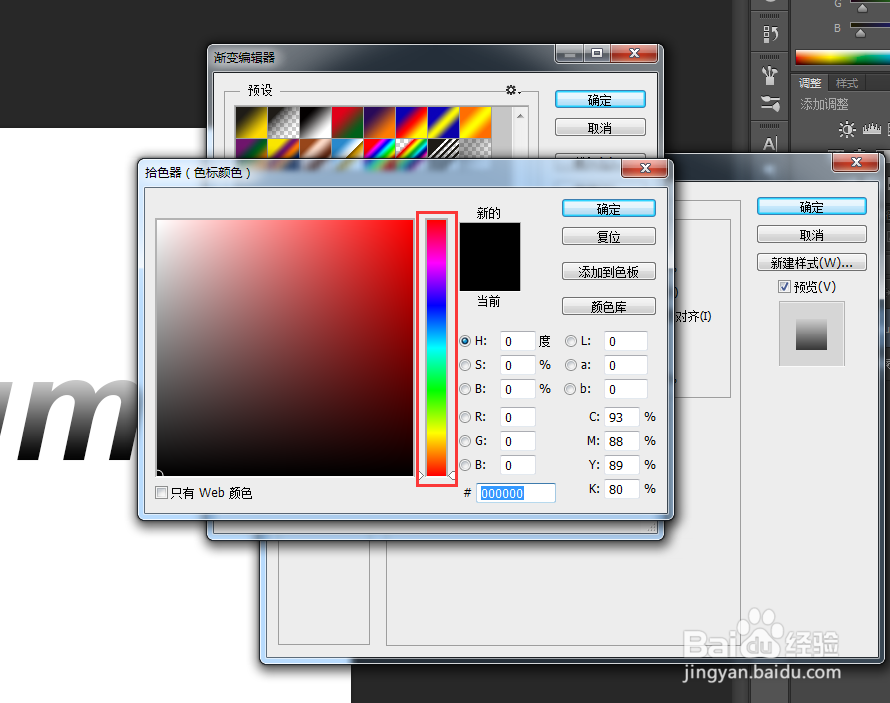The height and width of the screenshot is (703, 890).
Task: Enable the 只有 Web 颜色 checkbox
Action: tap(161, 492)
